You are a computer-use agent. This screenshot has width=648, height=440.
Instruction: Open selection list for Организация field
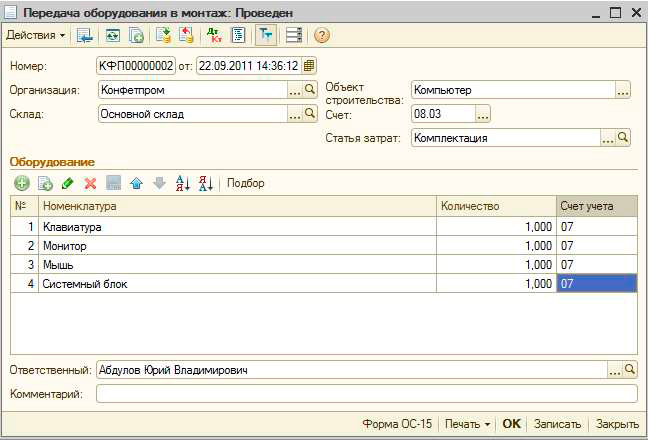[x=294, y=90]
